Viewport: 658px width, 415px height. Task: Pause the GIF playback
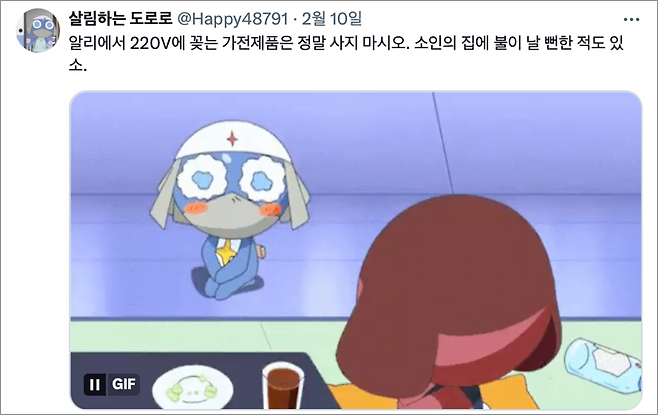[x=95, y=384]
